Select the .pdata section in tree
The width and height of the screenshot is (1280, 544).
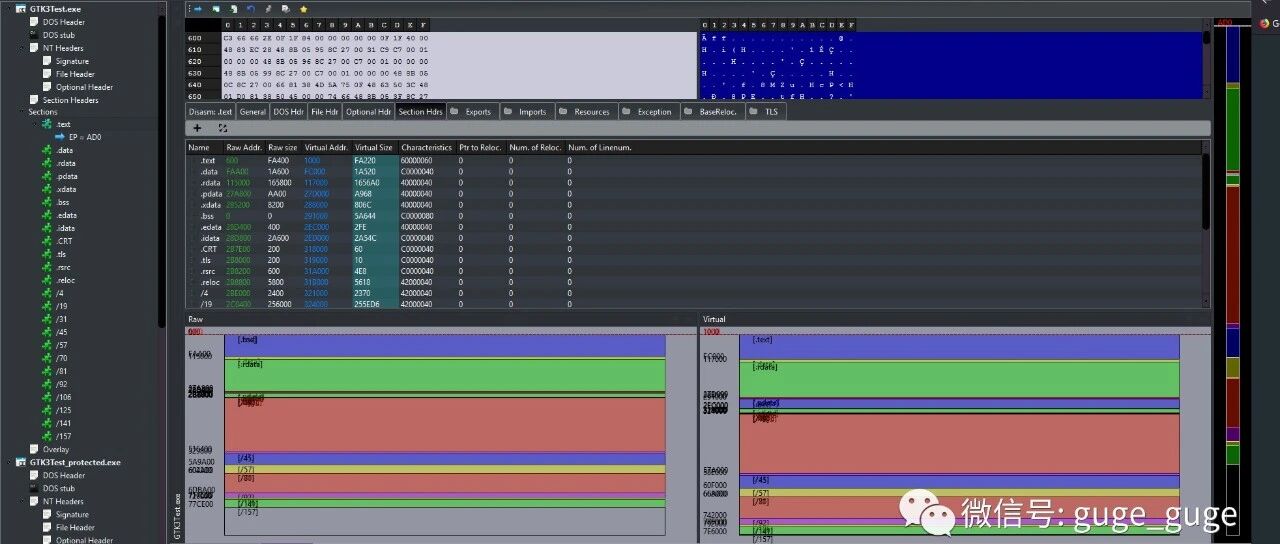(67, 176)
